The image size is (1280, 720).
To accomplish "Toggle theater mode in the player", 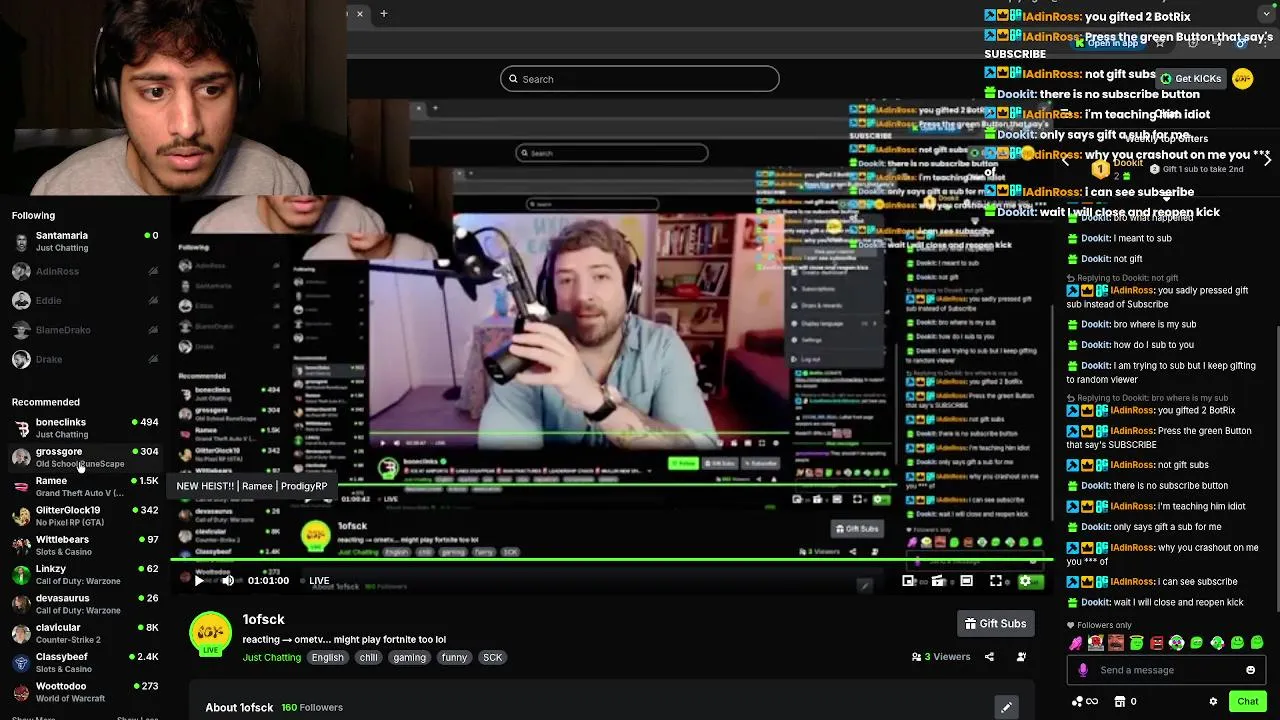I will [966, 580].
